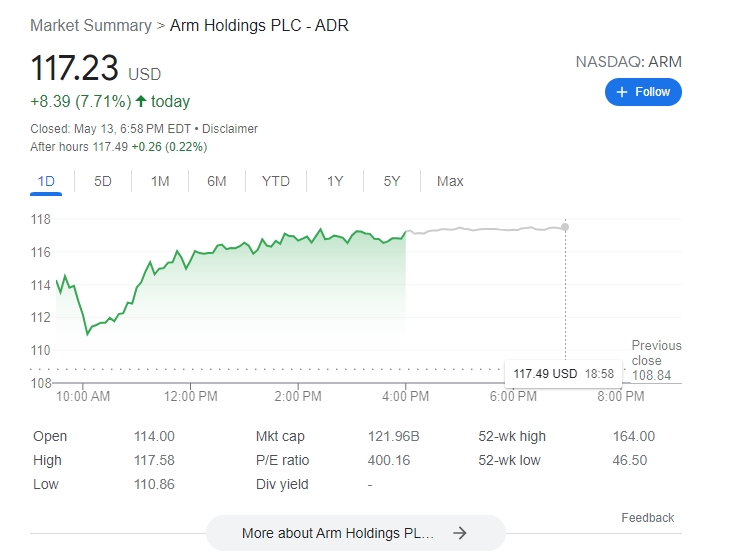Click the Div yield label
This screenshot has height=559, width=733.
point(282,484)
